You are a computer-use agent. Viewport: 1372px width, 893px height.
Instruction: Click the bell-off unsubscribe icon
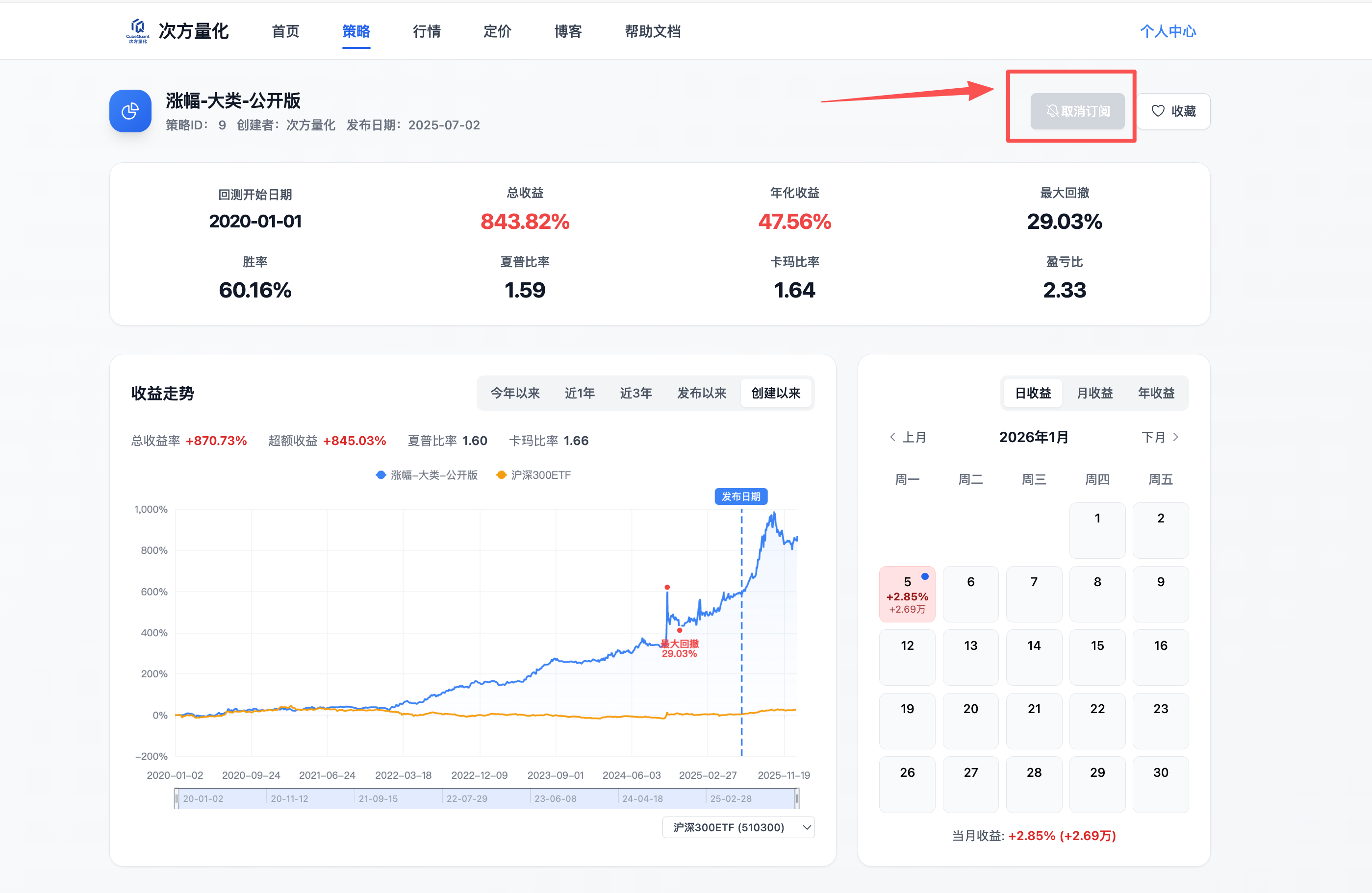[x=1052, y=111]
